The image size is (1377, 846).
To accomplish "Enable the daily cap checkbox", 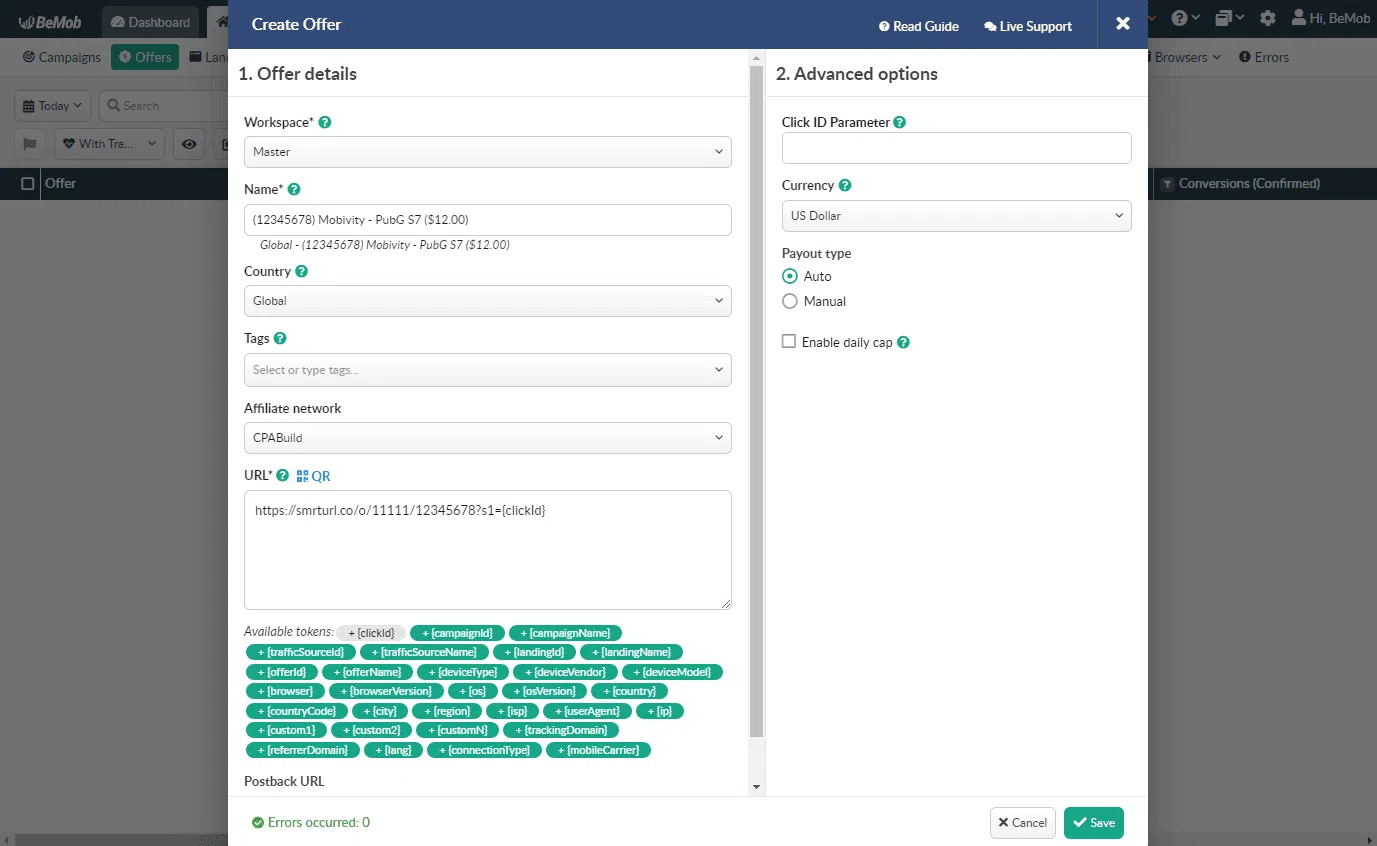I will (789, 342).
